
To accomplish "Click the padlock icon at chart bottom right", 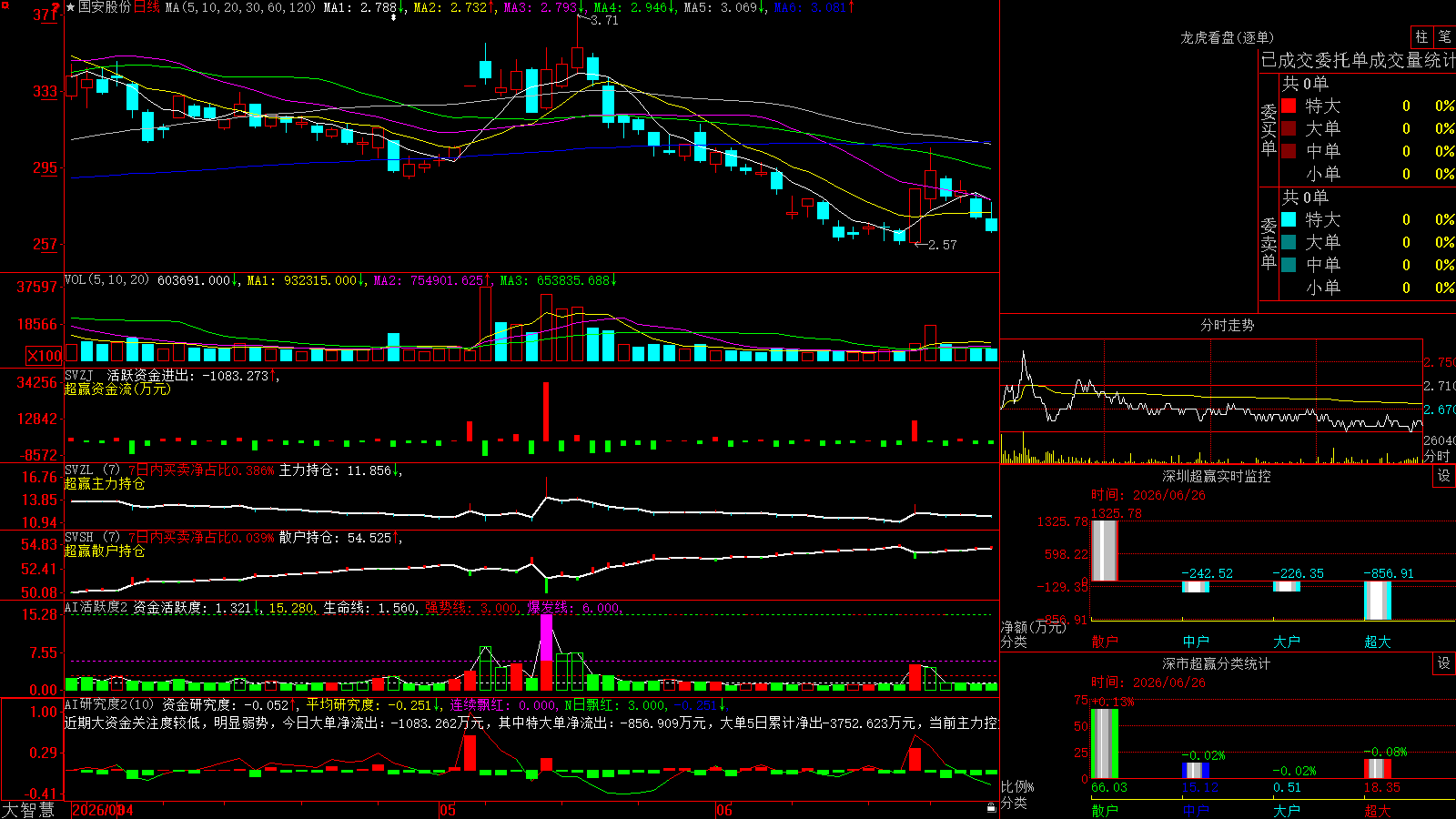I will click(991, 807).
